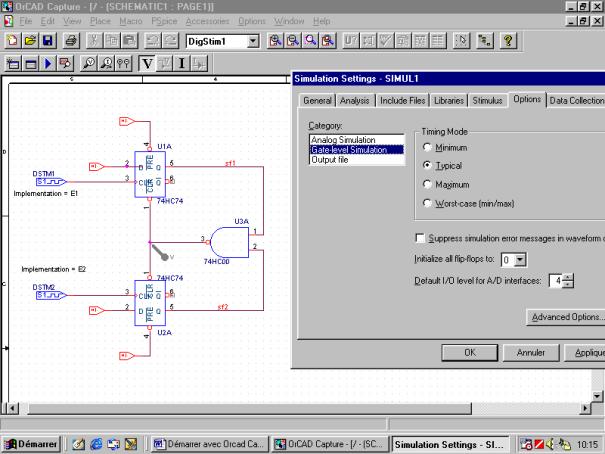
Task: Click the Default I/O level input field
Action: point(556,281)
